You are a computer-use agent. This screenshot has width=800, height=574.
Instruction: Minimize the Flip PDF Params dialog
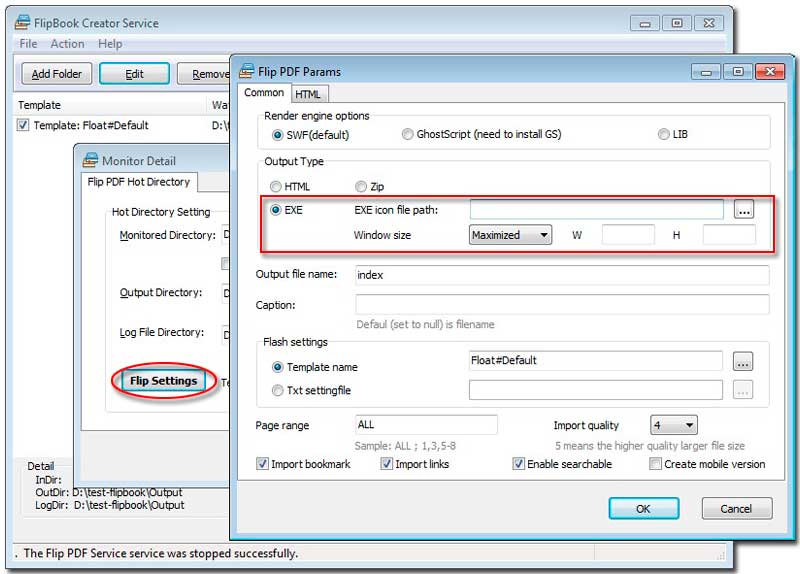706,72
